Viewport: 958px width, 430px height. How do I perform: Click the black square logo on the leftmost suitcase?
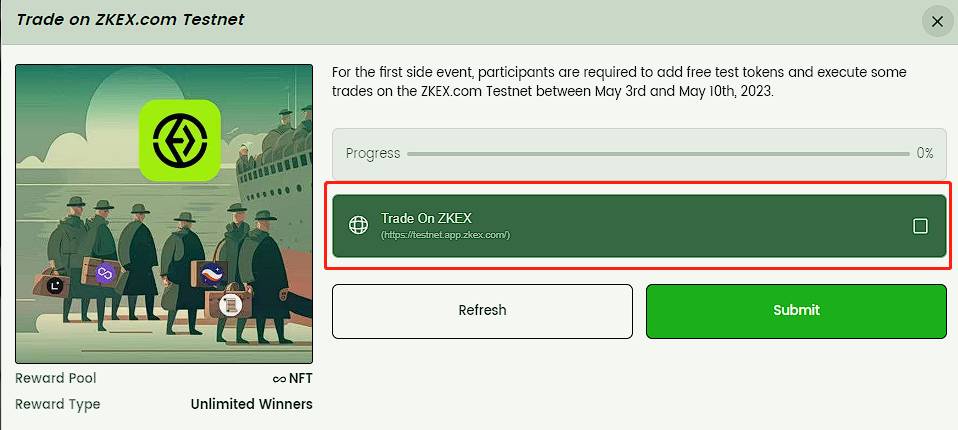(54, 285)
